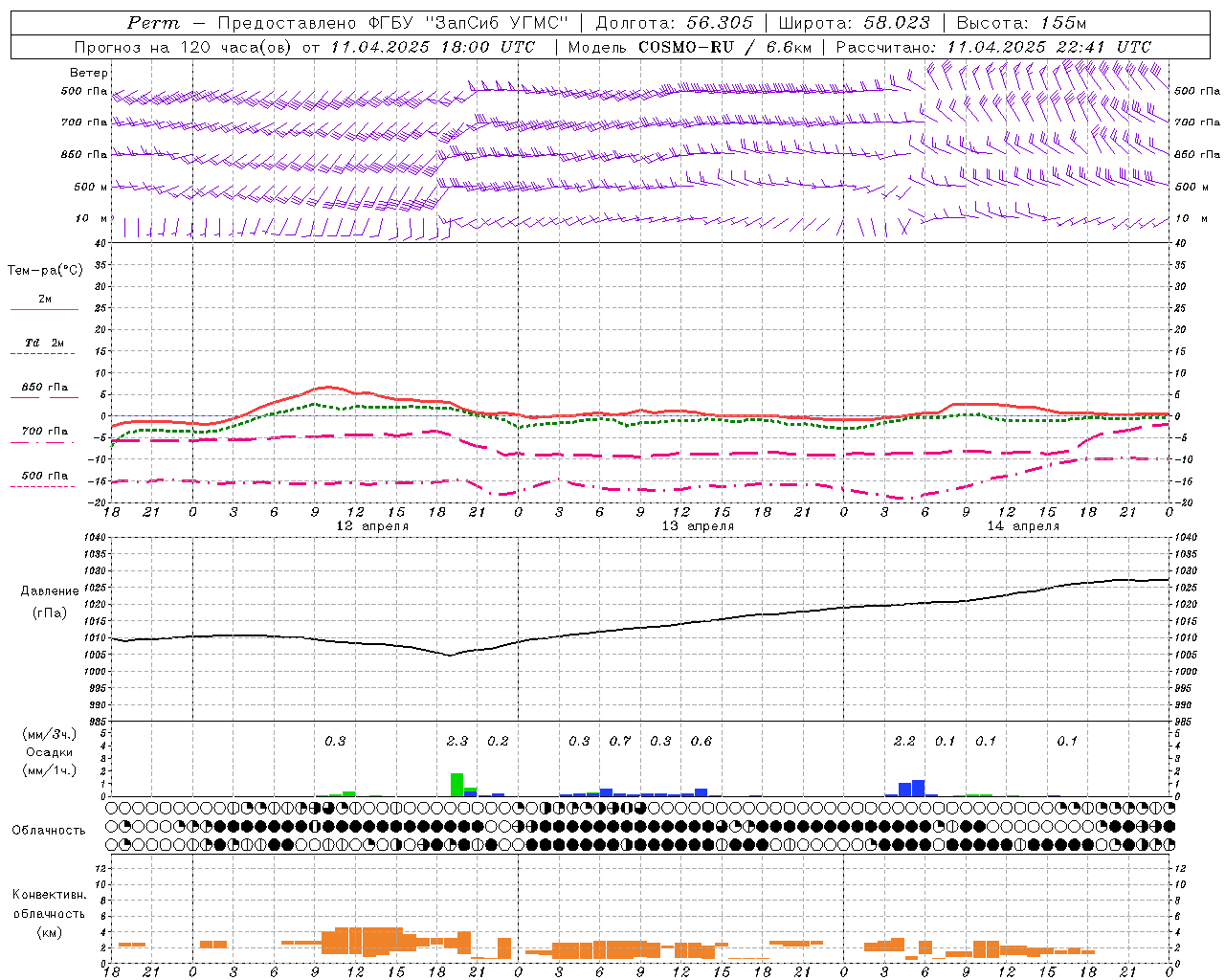The height and width of the screenshot is (980, 1225).
Task: Click the "(мм/1ч.)" precipitation unit label
Action: point(50,770)
